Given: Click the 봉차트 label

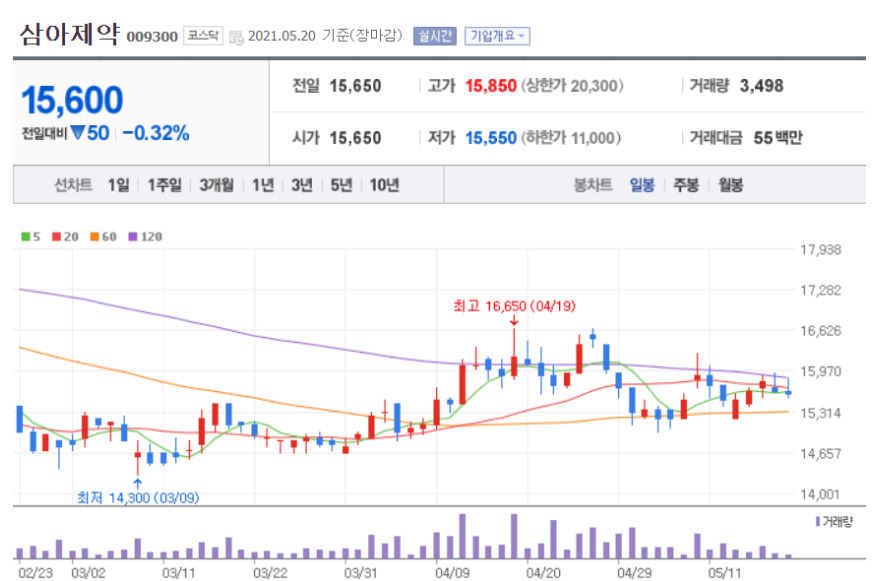Looking at the screenshot, I should tap(593, 185).
